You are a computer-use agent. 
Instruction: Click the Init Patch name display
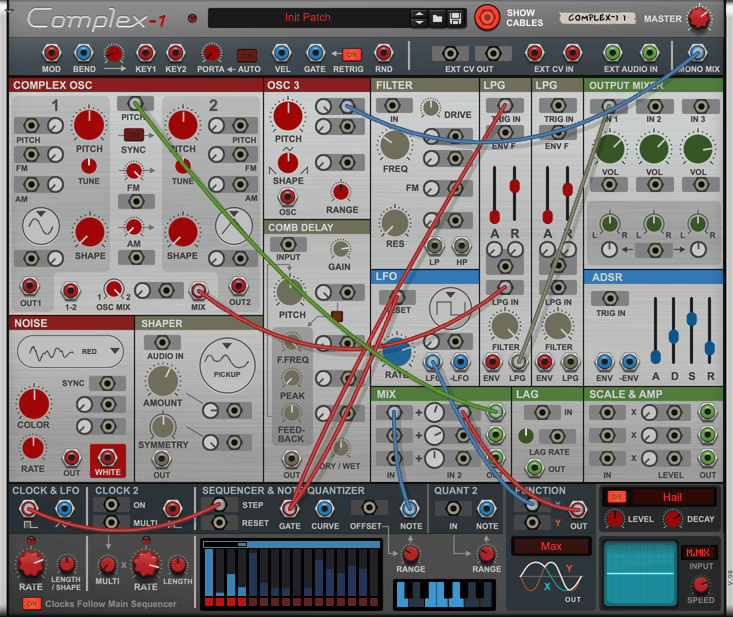tap(309, 18)
